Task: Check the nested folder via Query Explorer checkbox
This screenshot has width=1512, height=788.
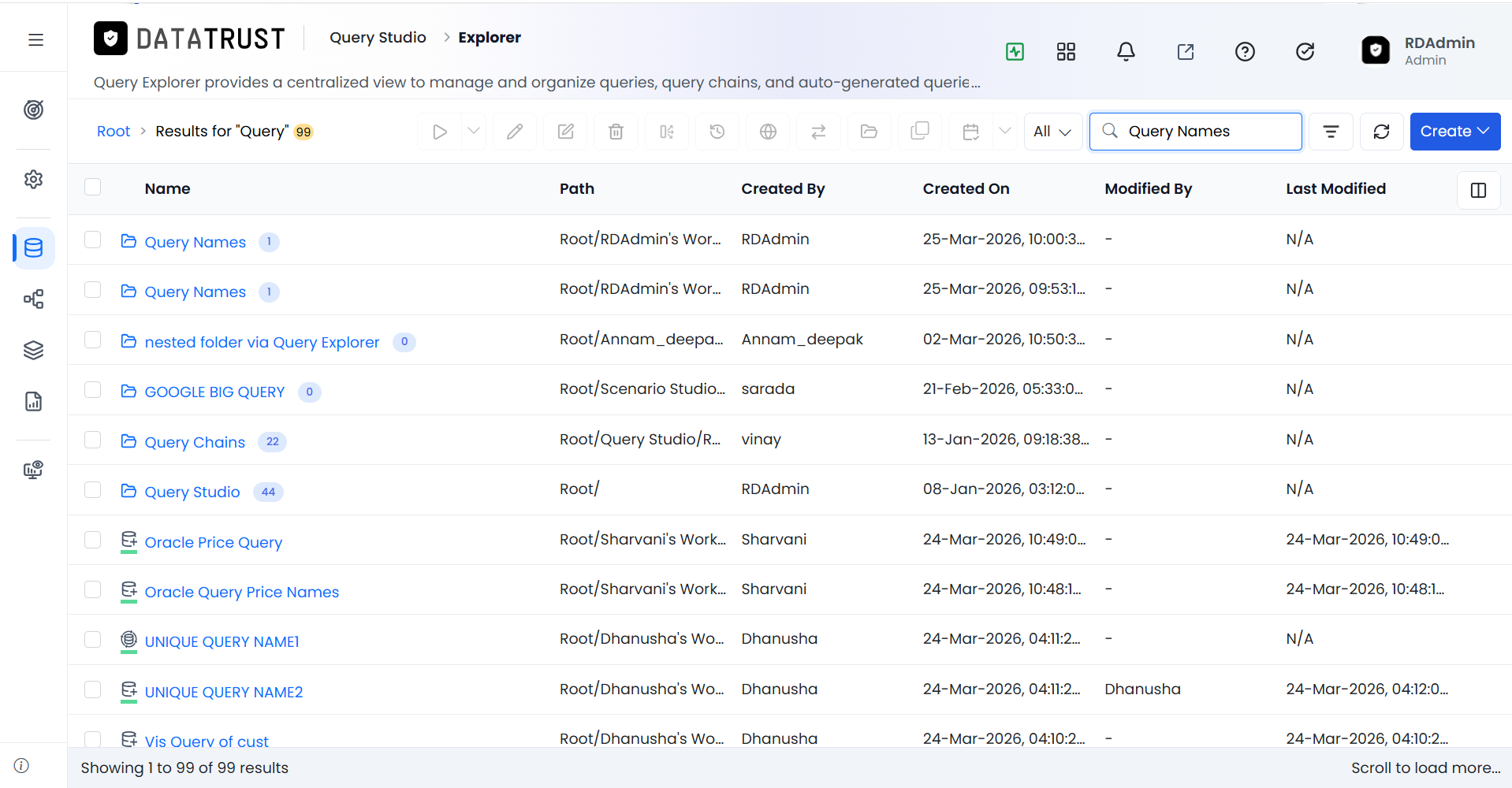Action: coord(93,340)
